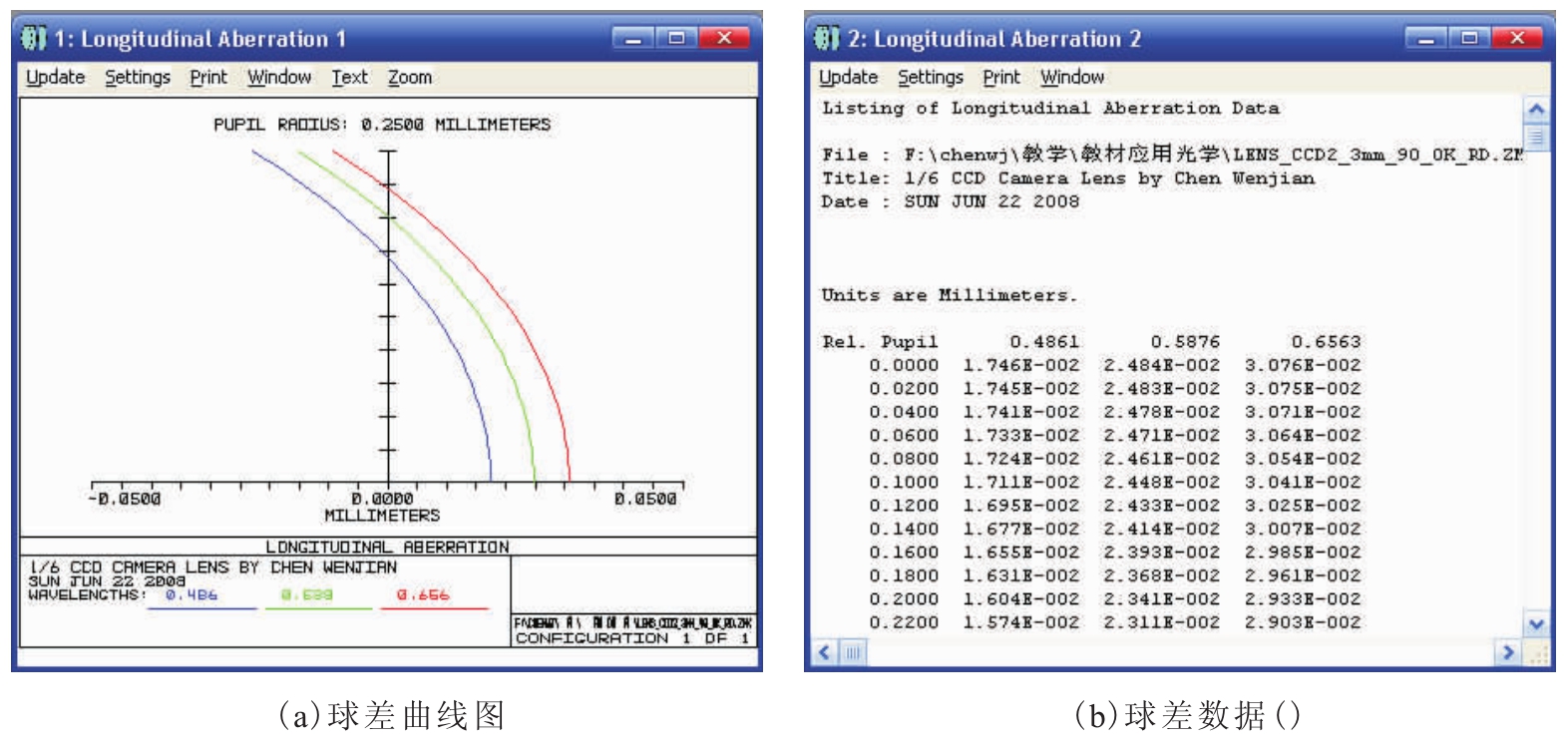Maximize the Longitudinal Aberration 2 window
Screen dimensions: 1568x745
click(x=1469, y=38)
